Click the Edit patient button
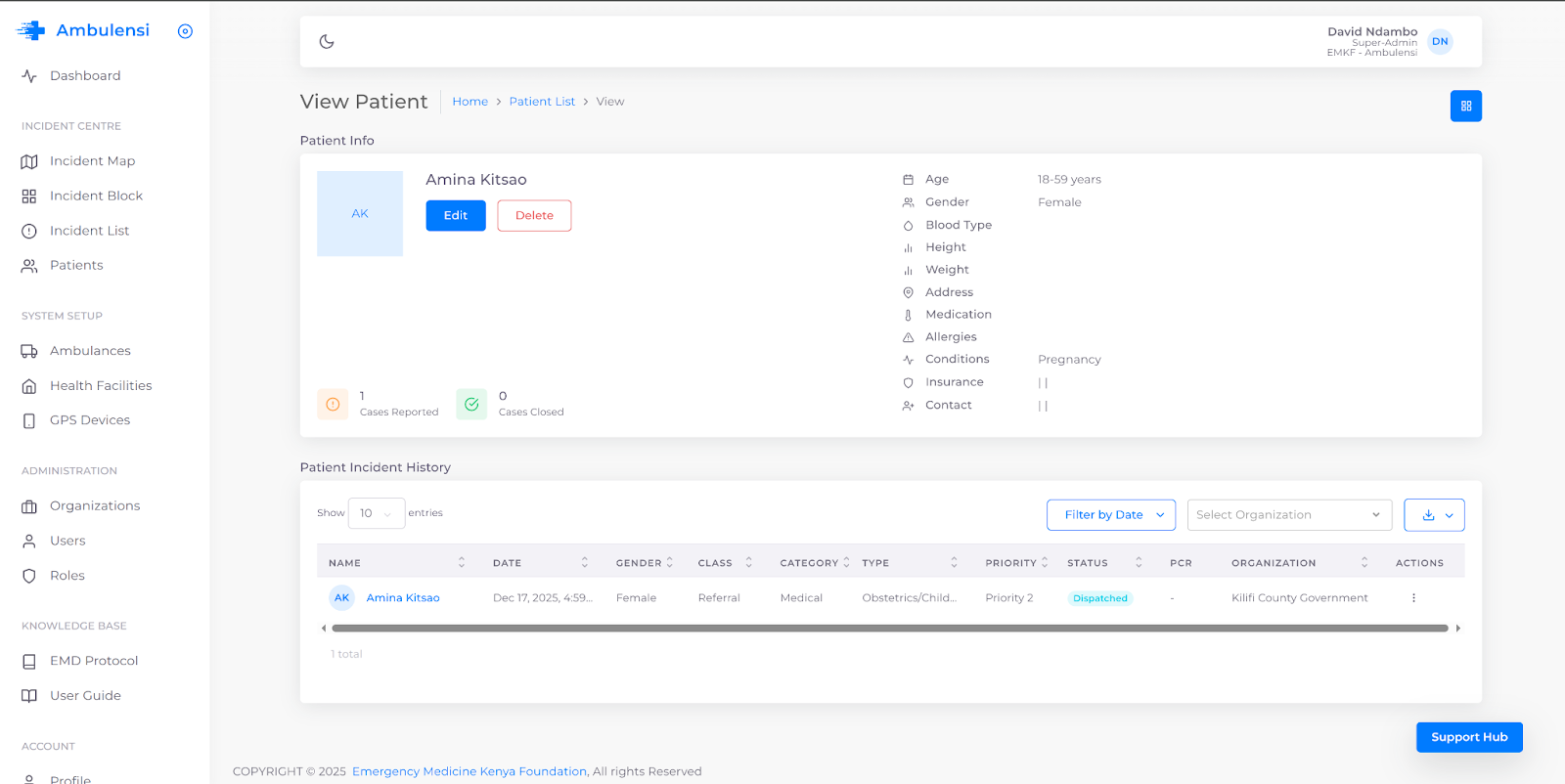Image resolution: width=1565 pixels, height=784 pixels. click(x=455, y=215)
